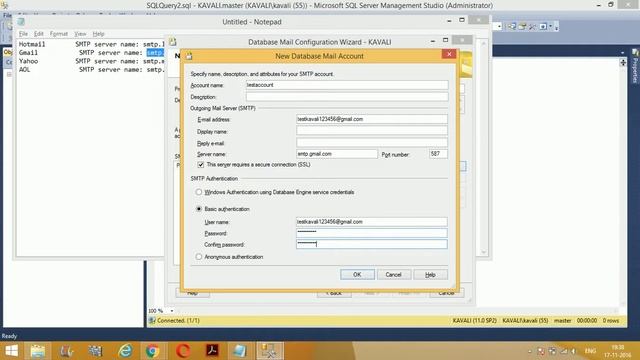Viewport: 640px width, 360px height.
Task: Open Internet Explorer from the taskbar
Action: point(124,351)
